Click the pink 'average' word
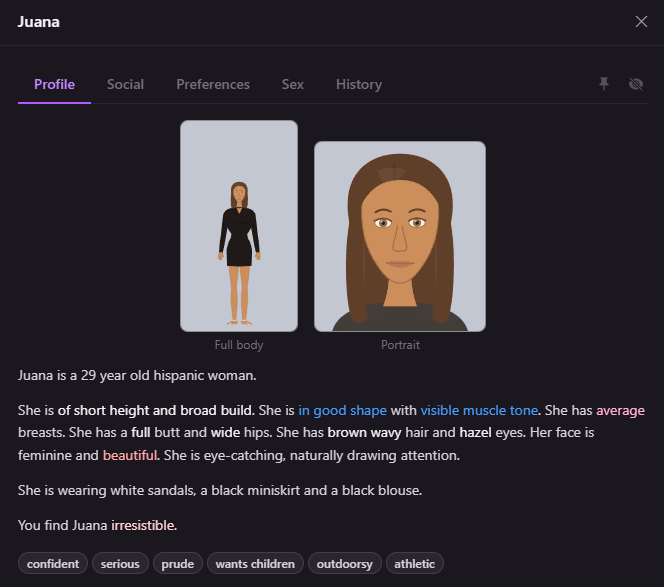This screenshot has width=664, height=587. click(x=620, y=410)
